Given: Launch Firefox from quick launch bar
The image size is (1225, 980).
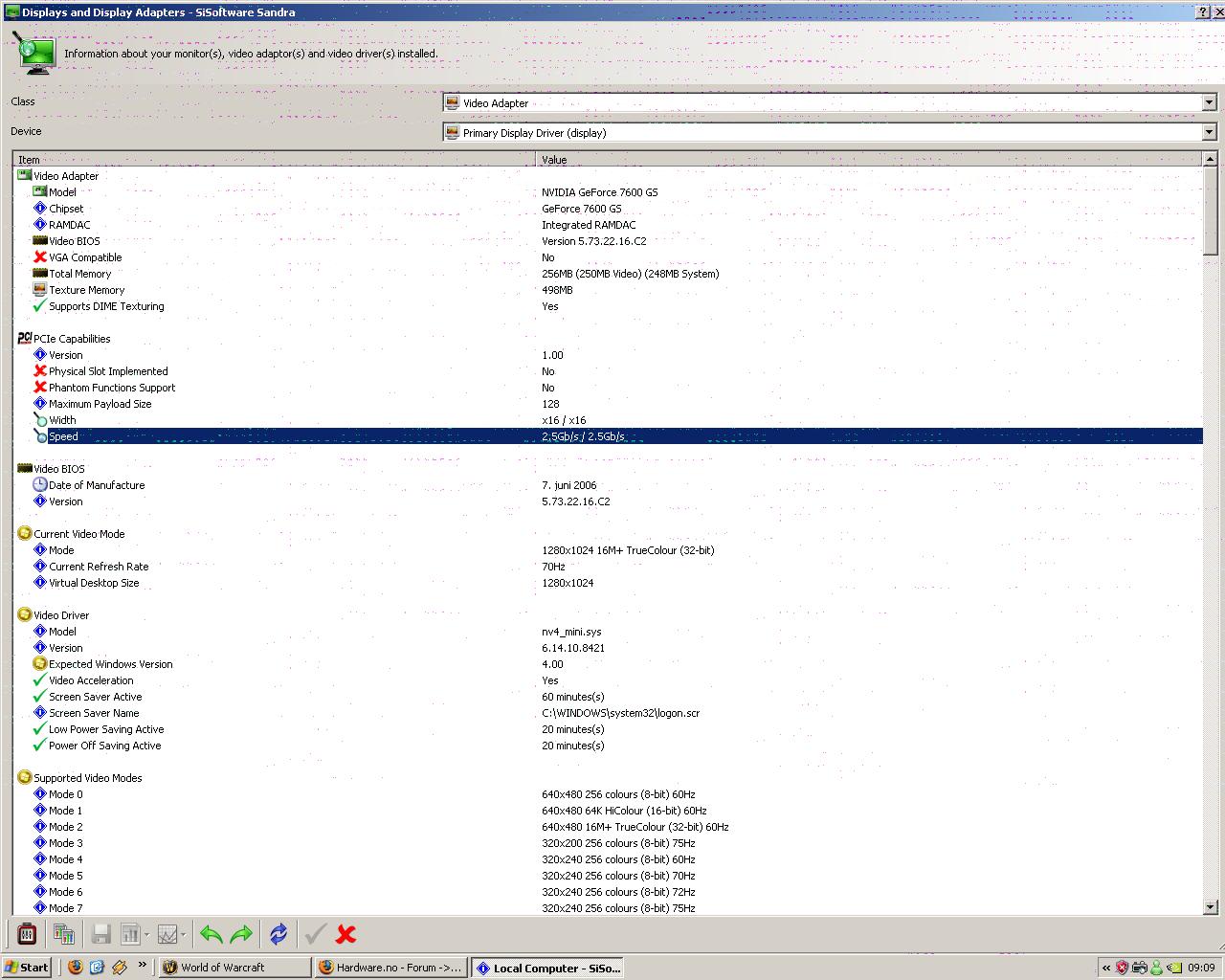Looking at the screenshot, I should 76,968.
